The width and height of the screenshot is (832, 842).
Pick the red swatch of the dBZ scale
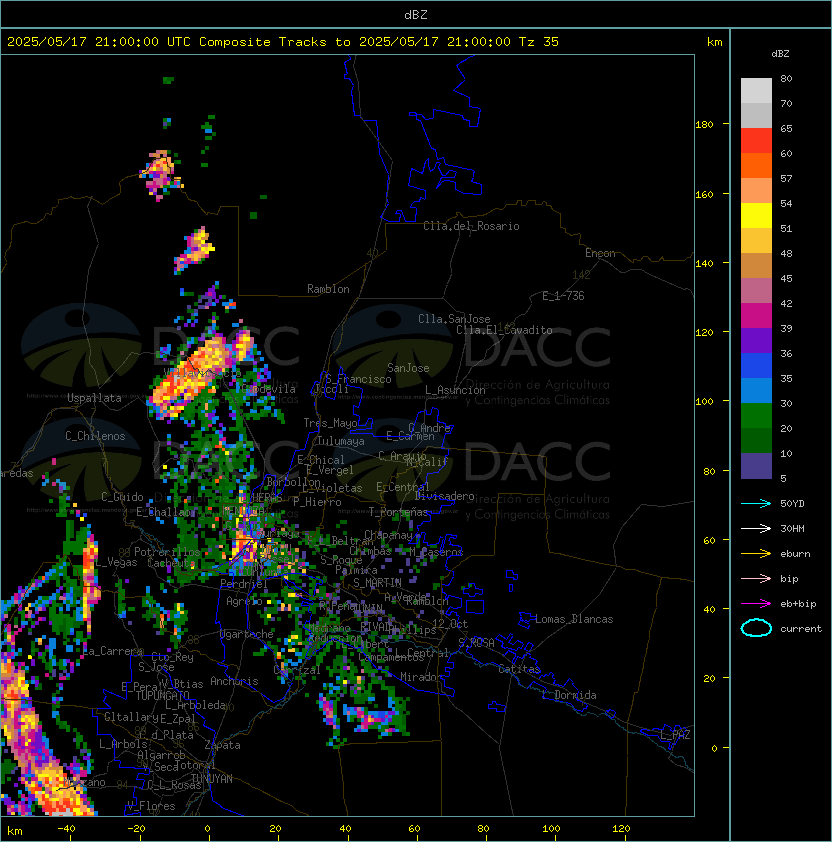tap(756, 141)
